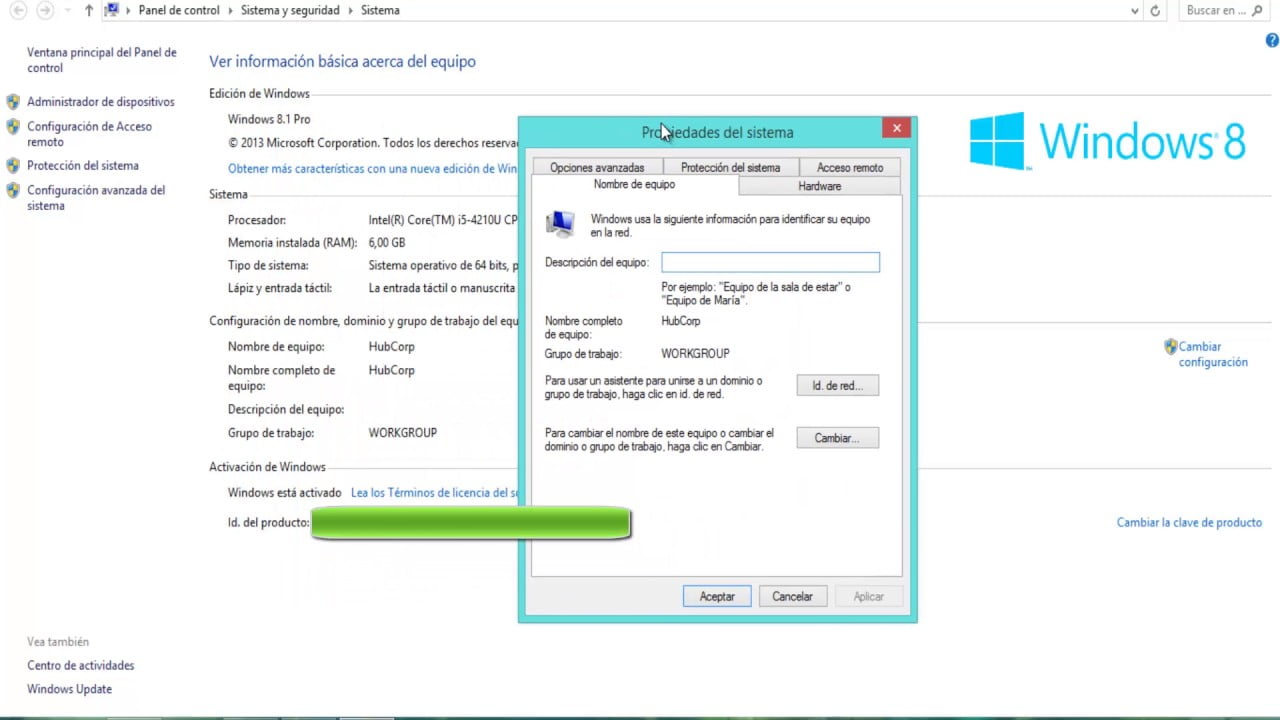
Task: Click the Aplicar button
Action: coord(868,596)
